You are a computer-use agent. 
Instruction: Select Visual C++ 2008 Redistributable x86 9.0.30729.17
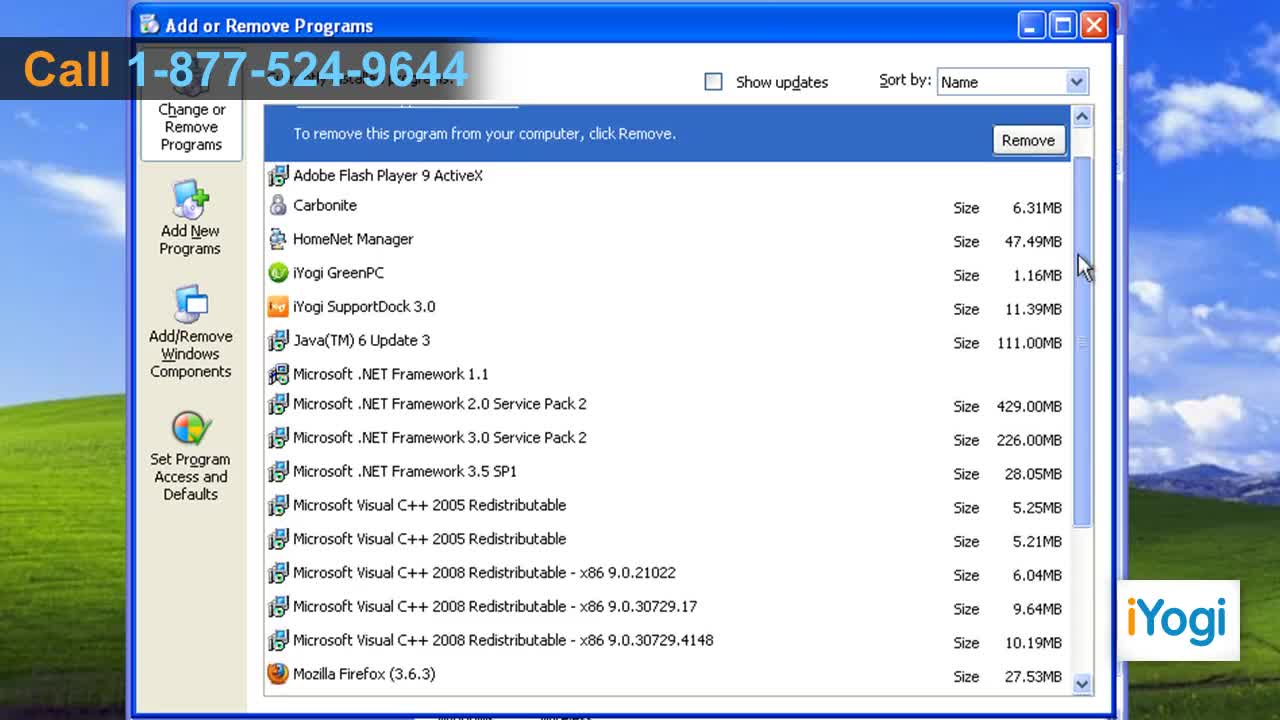pos(495,607)
